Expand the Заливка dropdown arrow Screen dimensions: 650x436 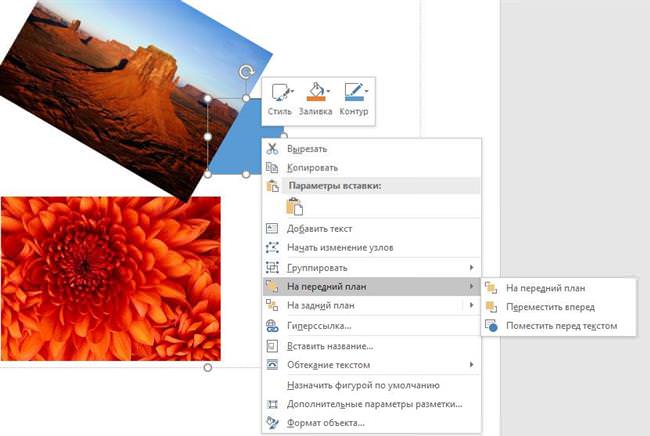[x=328, y=91]
